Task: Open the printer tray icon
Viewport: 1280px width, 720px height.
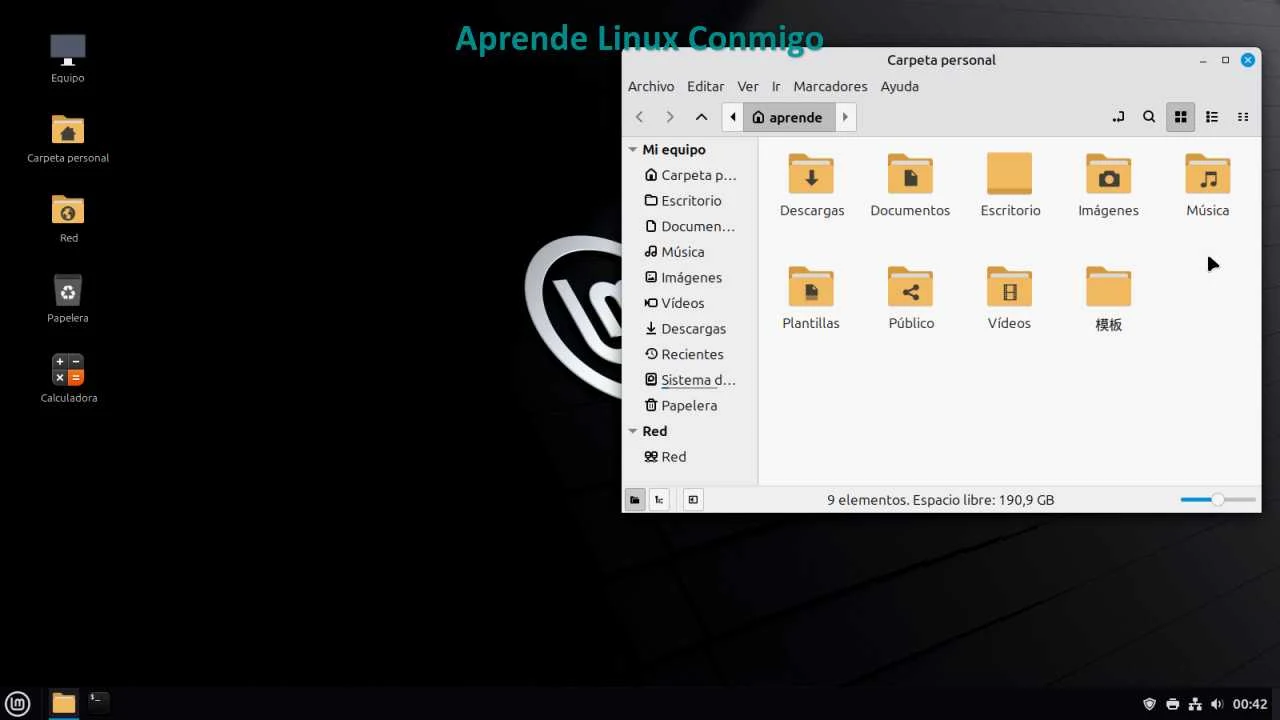Action: (x=1172, y=704)
